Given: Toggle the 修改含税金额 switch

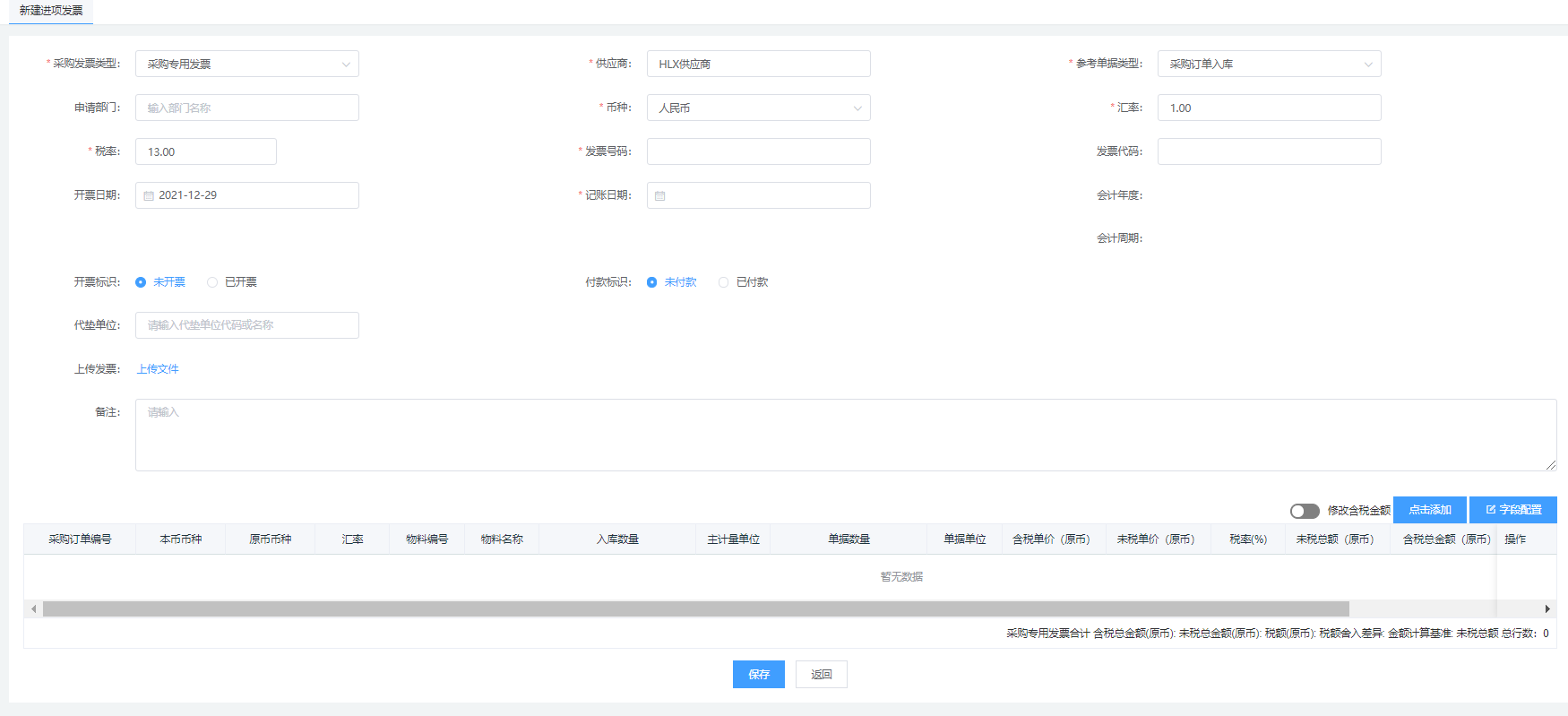Looking at the screenshot, I should 1304,511.
